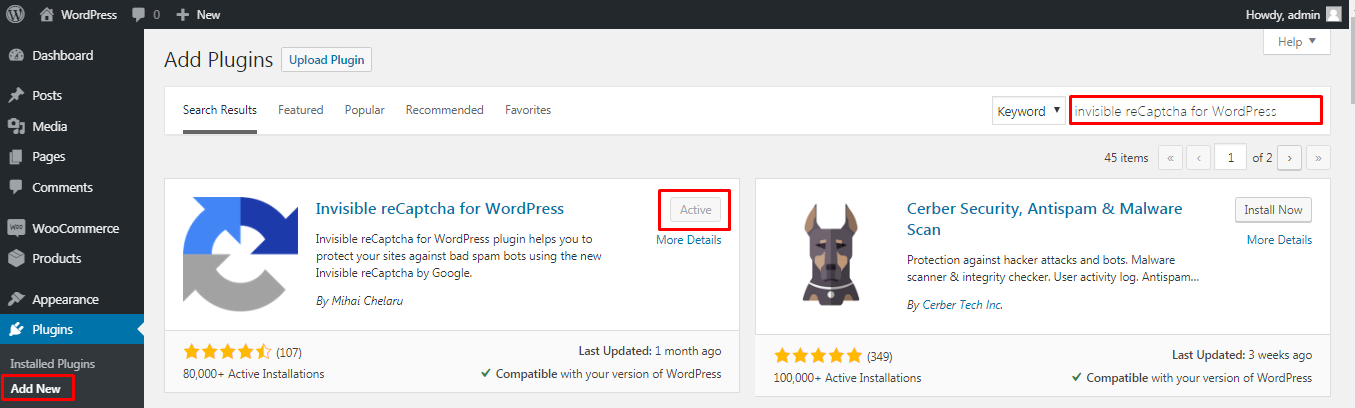The image size is (1355, 408).
Task: Switch to the Popular tab
Action: [x=365, y=110]
